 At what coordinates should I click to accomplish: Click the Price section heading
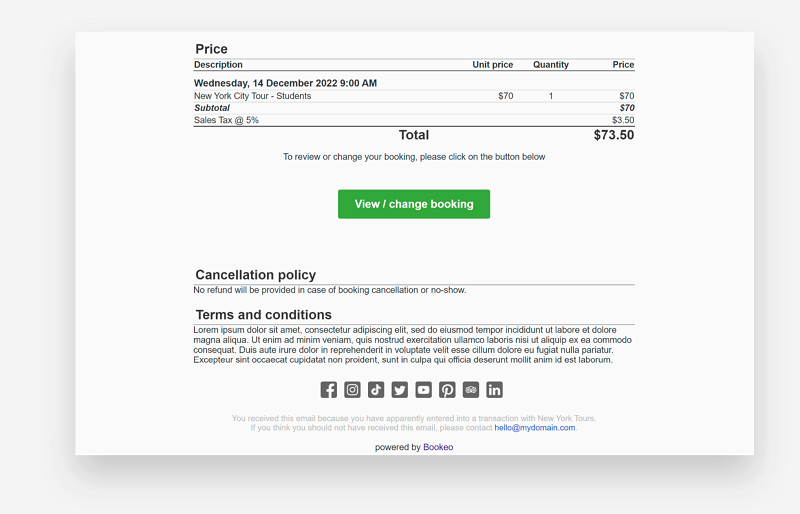(x=211, y=49)
